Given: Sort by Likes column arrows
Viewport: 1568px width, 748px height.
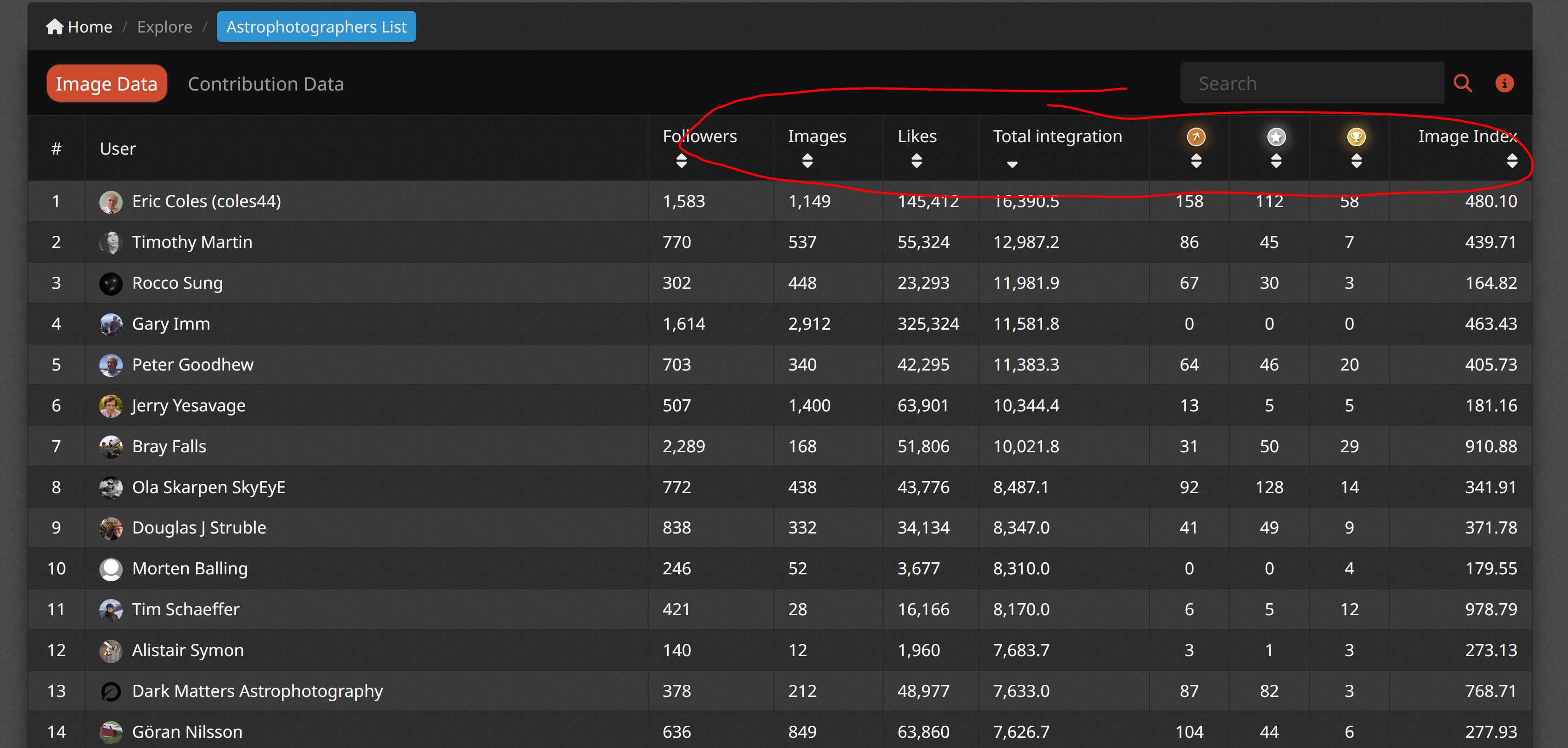Looking at the screenshot, I should (x=917, y=161).
